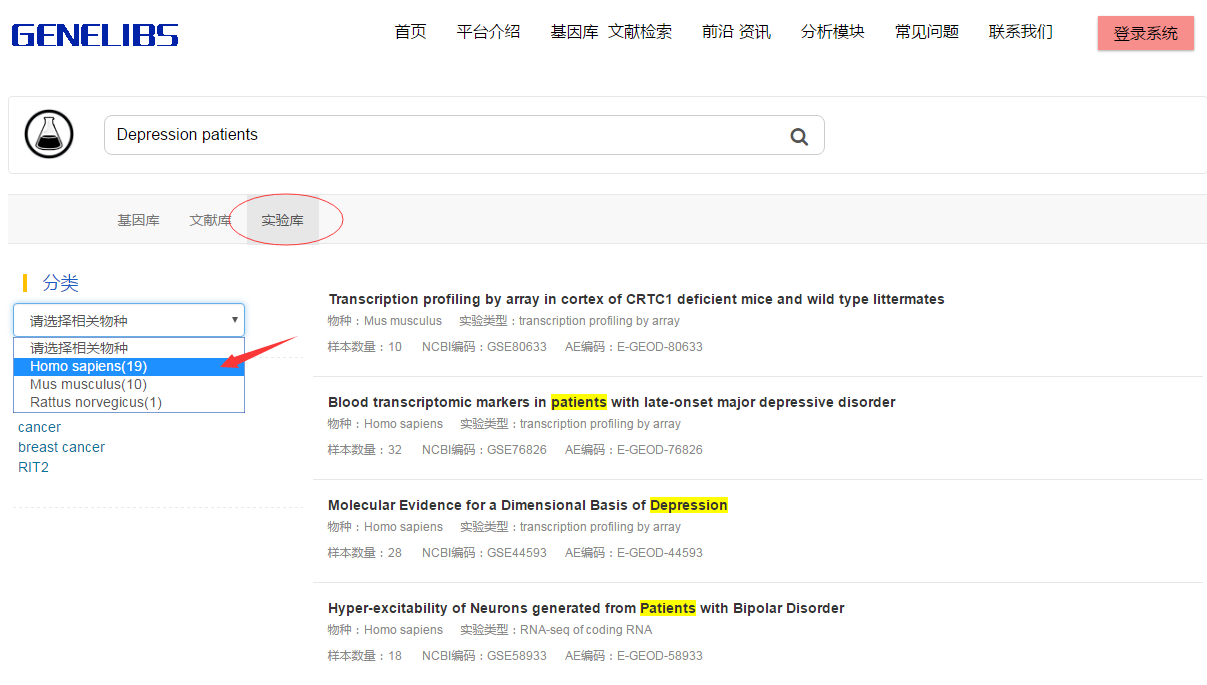Screen dimensions: 1207x685
Task: Click the 登录系统 login button
Action: 1145,33
